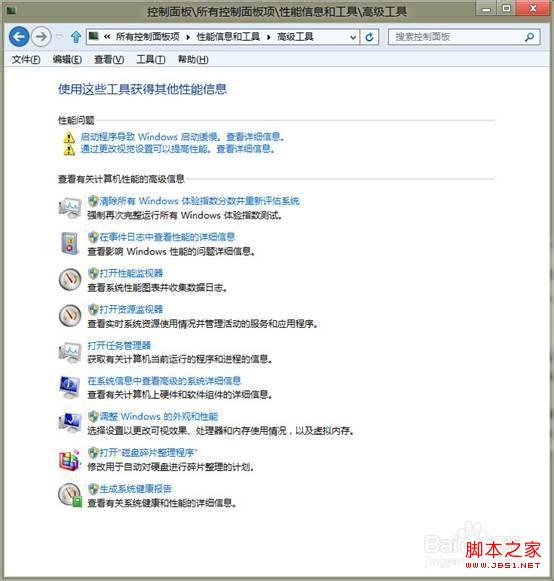This screenshot has height=581, width=554.
Task: Open the 查看(V) menu
Action: tap(109, 59)
